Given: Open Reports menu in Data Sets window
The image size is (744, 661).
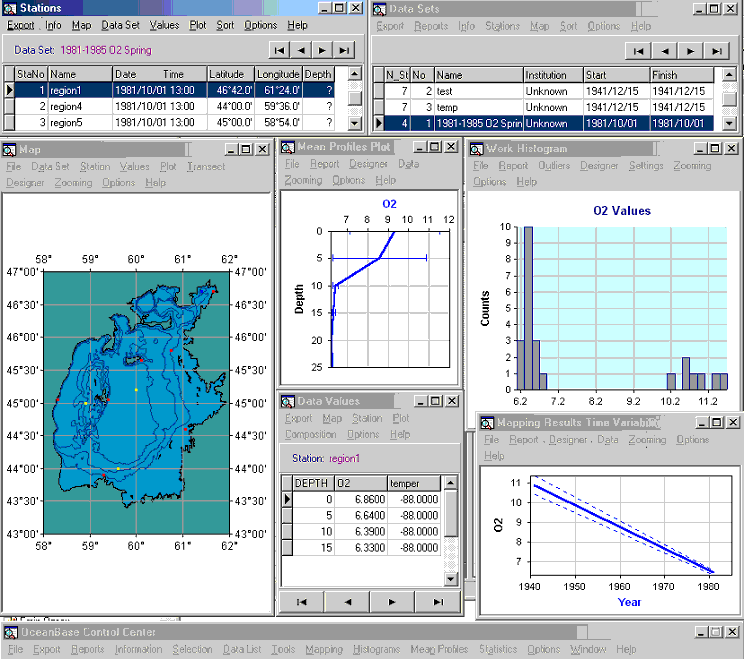Looking at the screenshot, I should click(431, 27).
